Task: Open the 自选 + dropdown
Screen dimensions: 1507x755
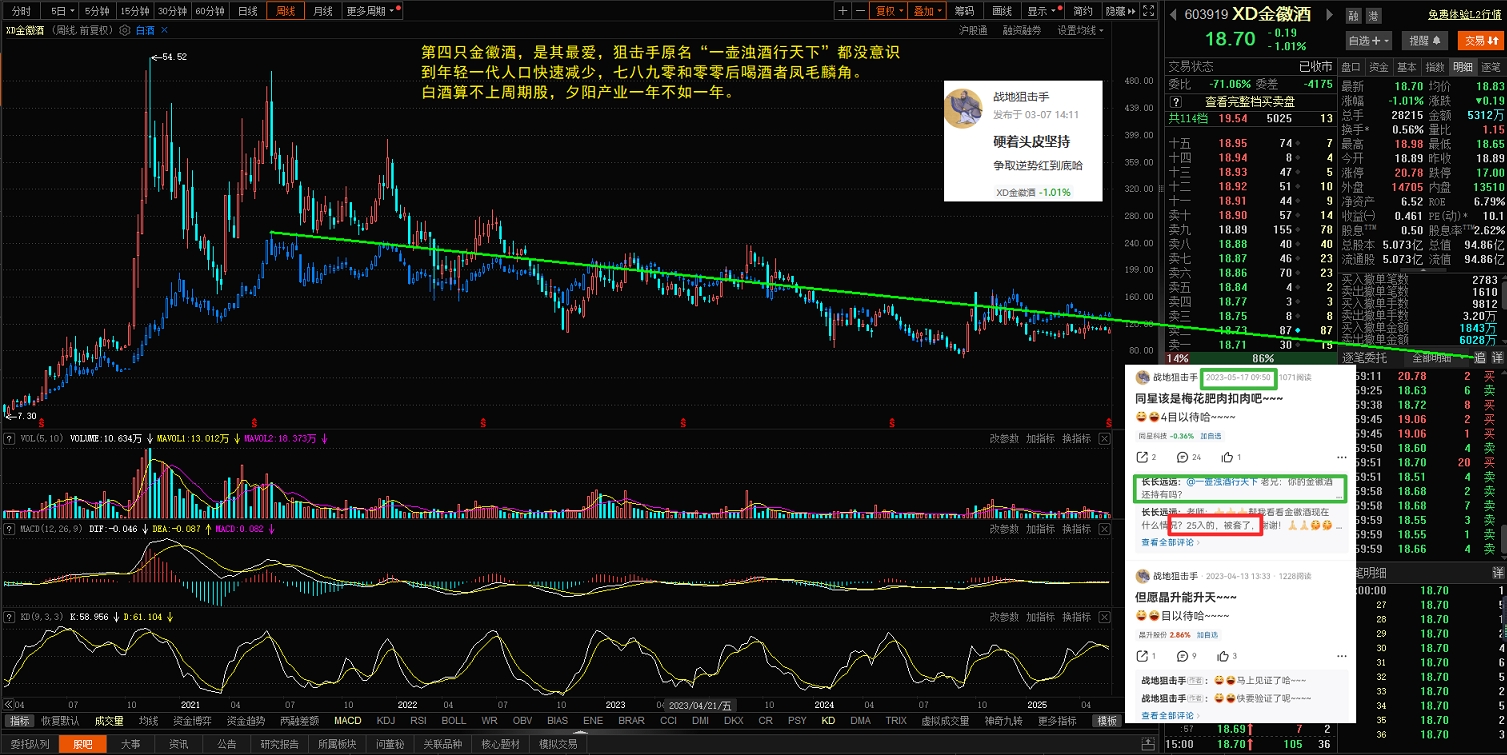Action: pyautogui.click(x=1369, y=41)
